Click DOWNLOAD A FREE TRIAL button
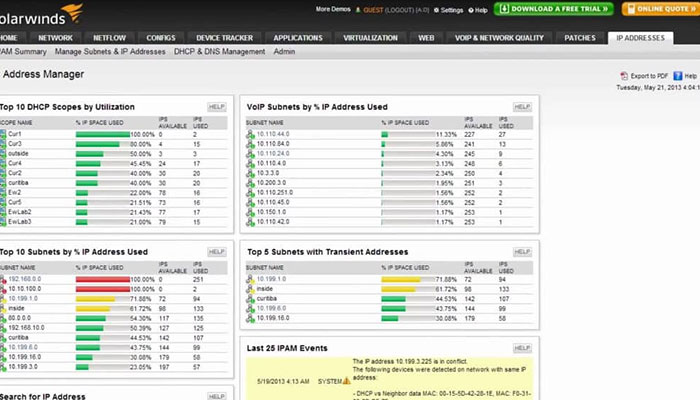700x400 pixels. coord(554,9)
